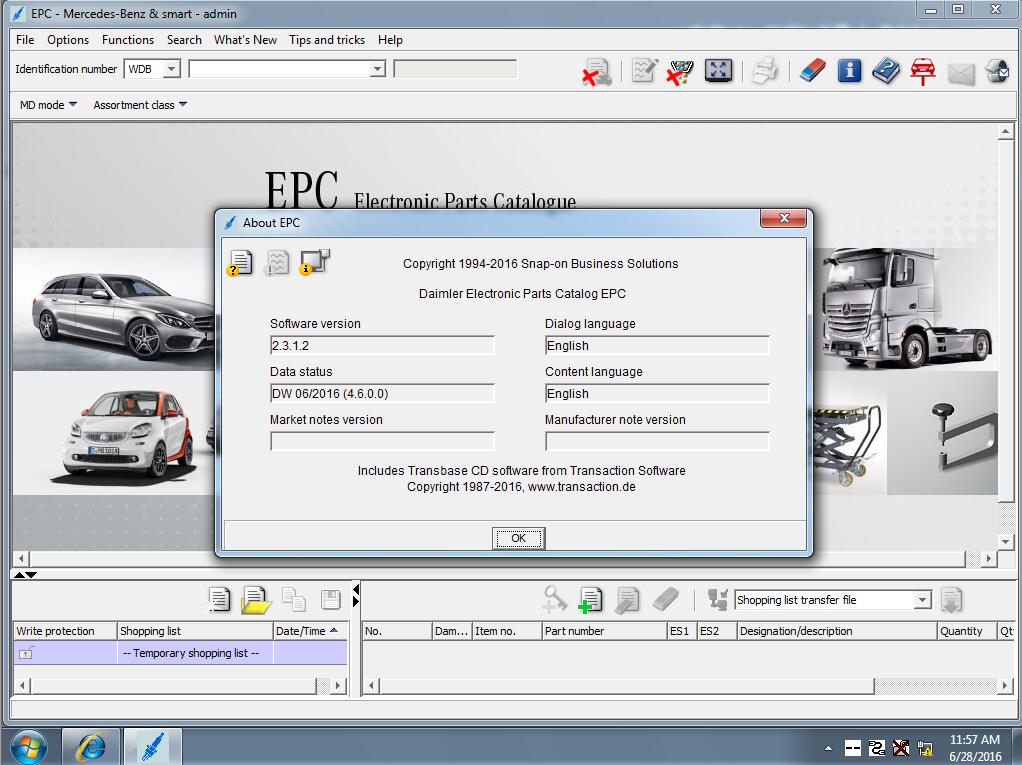Click the transfer hierarchy icon beside transfer file dropdown
The image size is (1022, 765).
tap(718, 599)
